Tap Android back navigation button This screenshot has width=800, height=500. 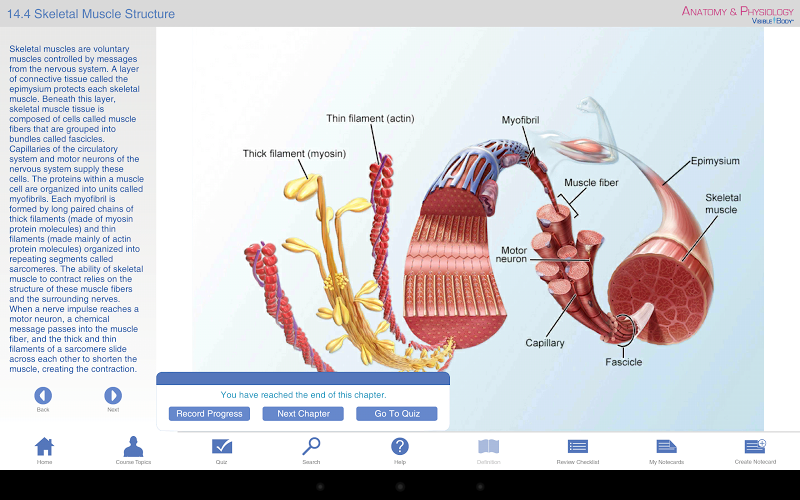[320, 487]
